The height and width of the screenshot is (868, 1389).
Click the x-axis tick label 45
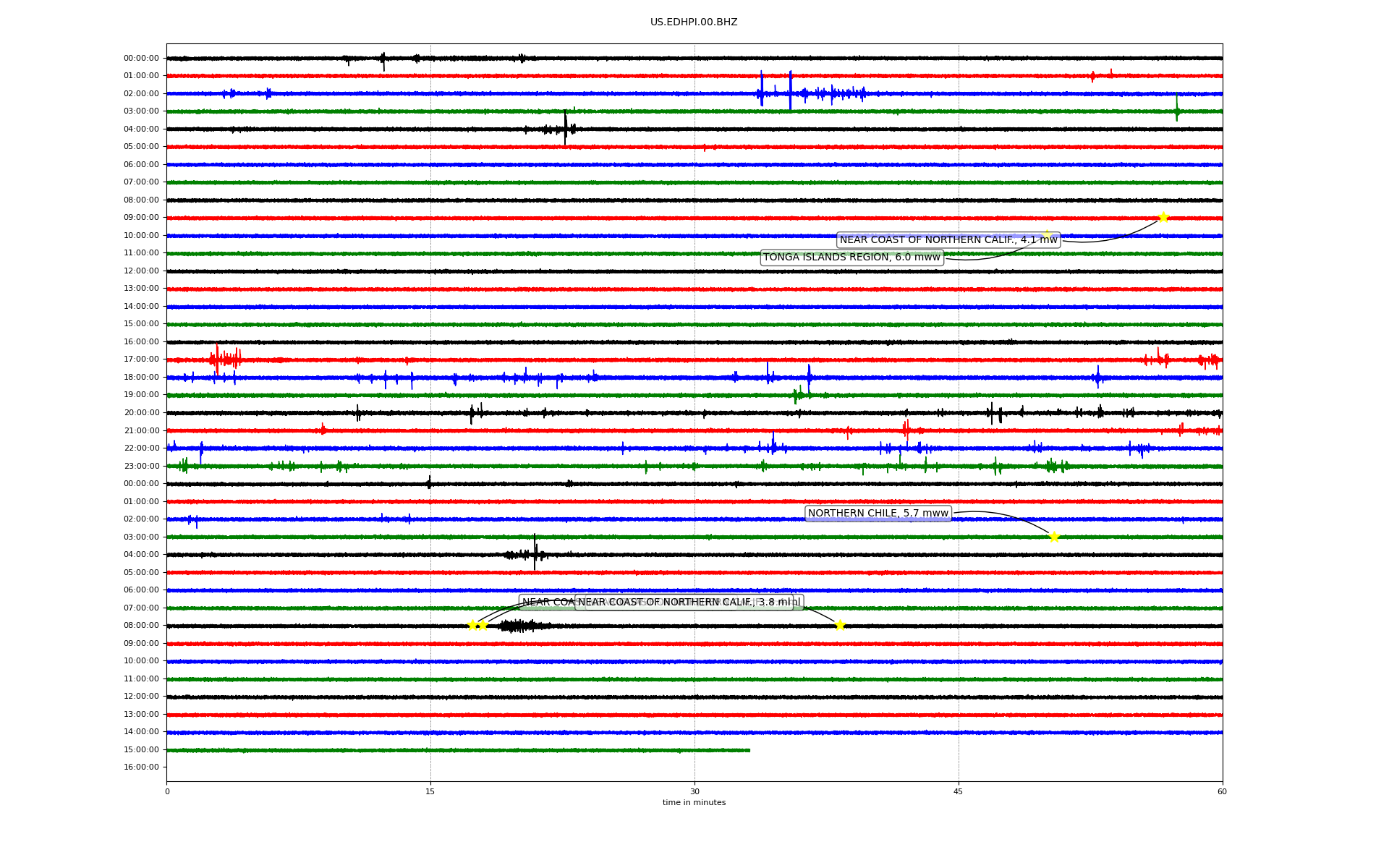(x=959, y=791)
